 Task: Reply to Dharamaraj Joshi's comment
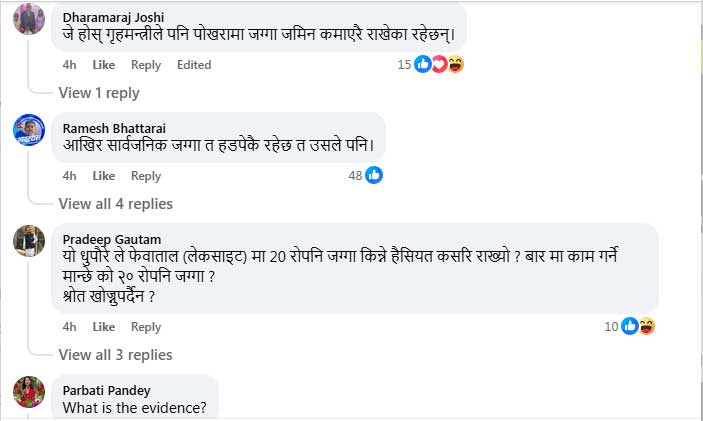pos(146,65)
